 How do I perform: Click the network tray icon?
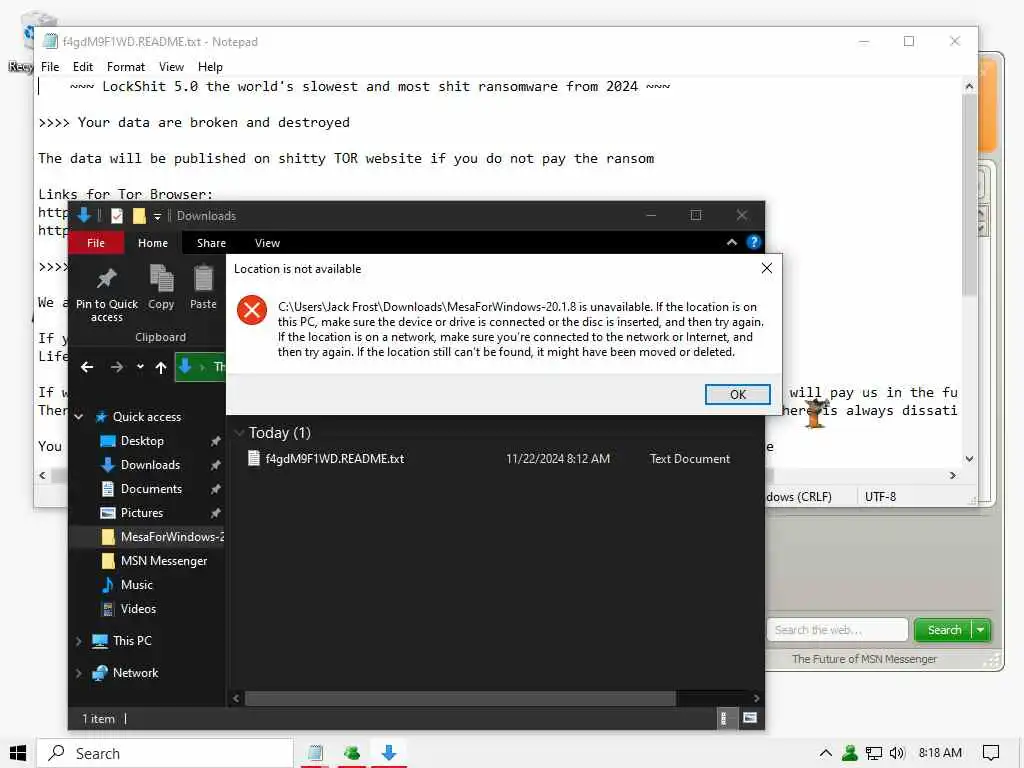point(874,753)
